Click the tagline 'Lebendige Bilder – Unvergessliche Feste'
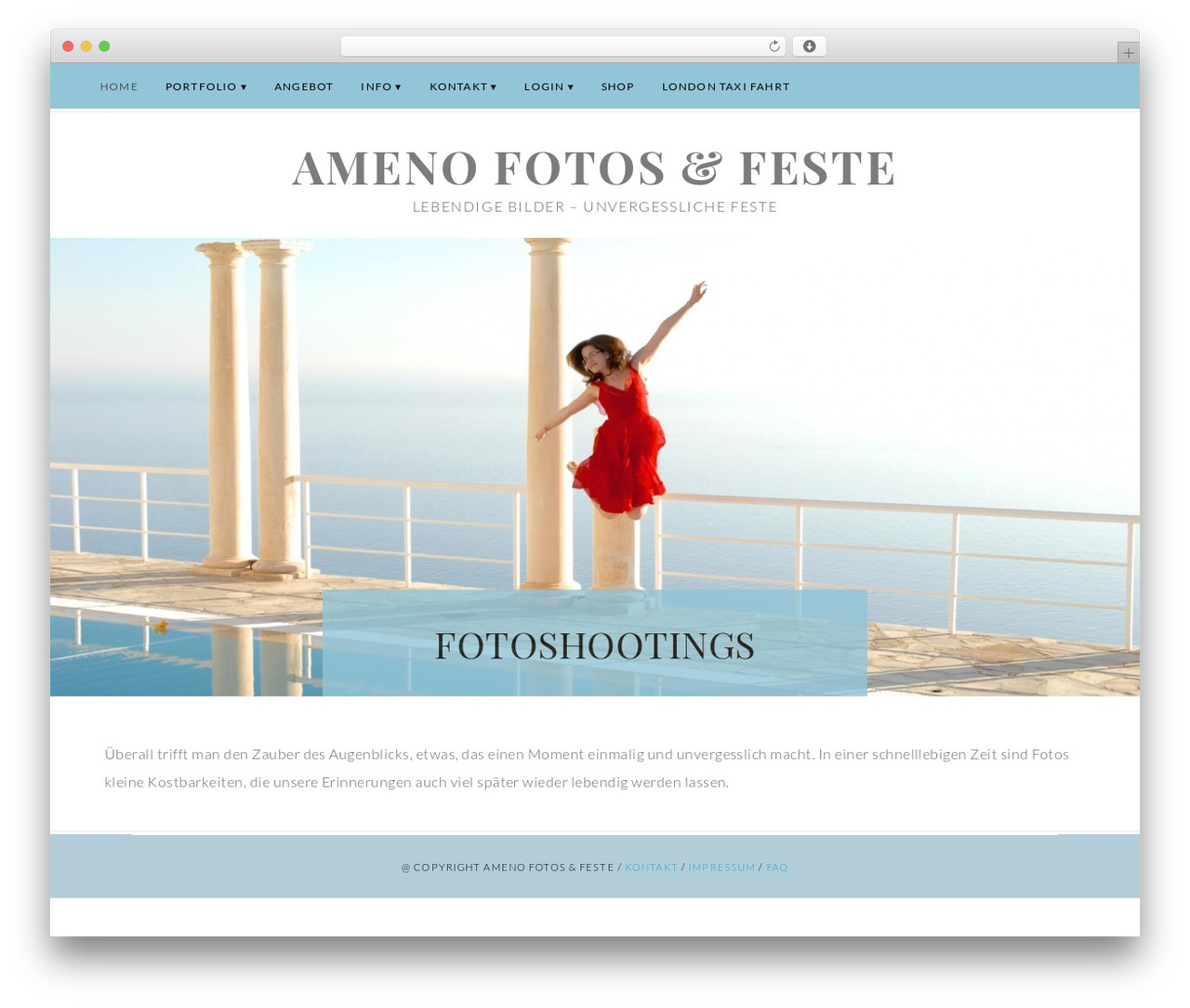 (595, 206)
